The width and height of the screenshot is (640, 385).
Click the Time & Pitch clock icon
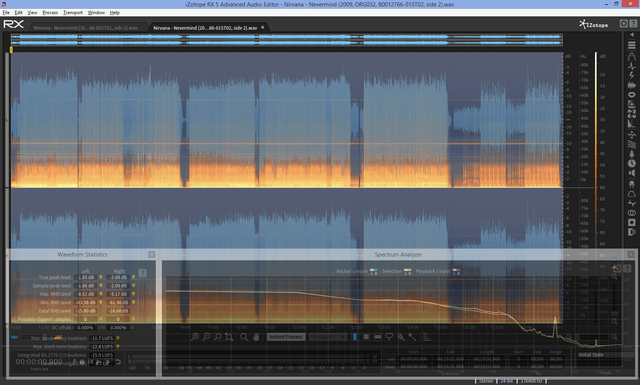tap(631, 163)
